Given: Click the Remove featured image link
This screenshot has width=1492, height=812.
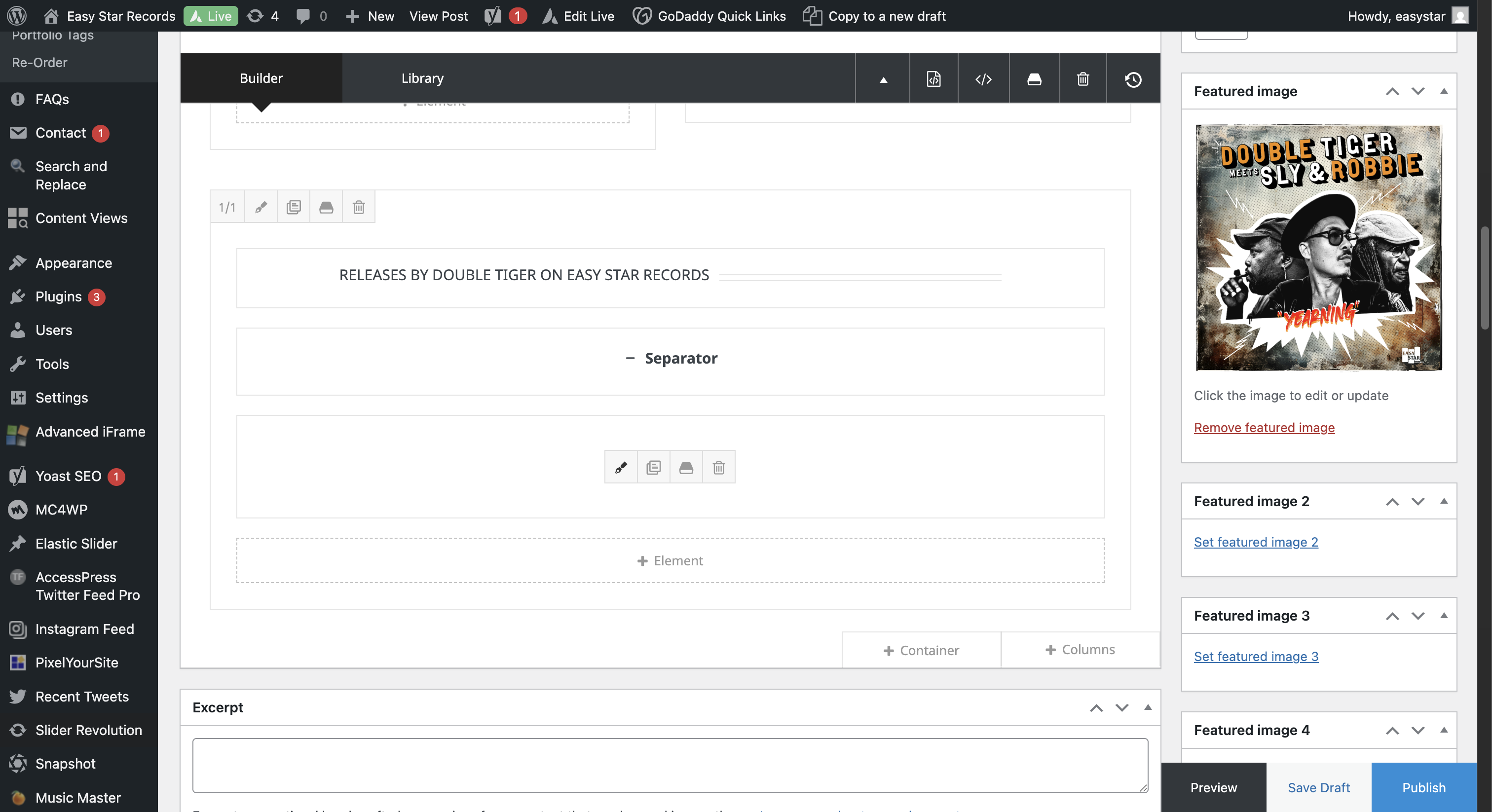Looking at the screenshot, I should [1264, 427].
